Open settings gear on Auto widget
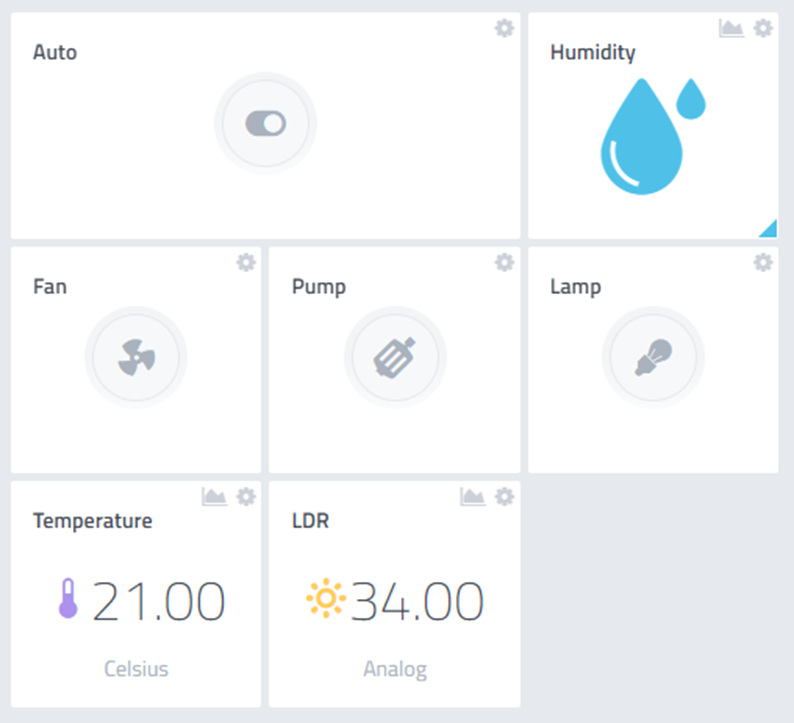794x723 pixels. tap(504, 28)
